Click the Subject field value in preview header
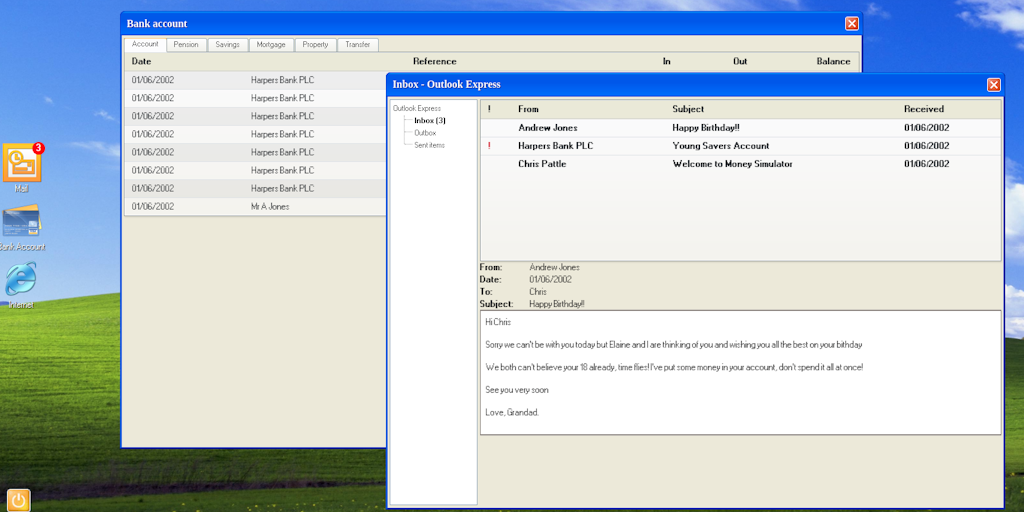This screenshot has height=512, width=1024. tap(557, 304)
